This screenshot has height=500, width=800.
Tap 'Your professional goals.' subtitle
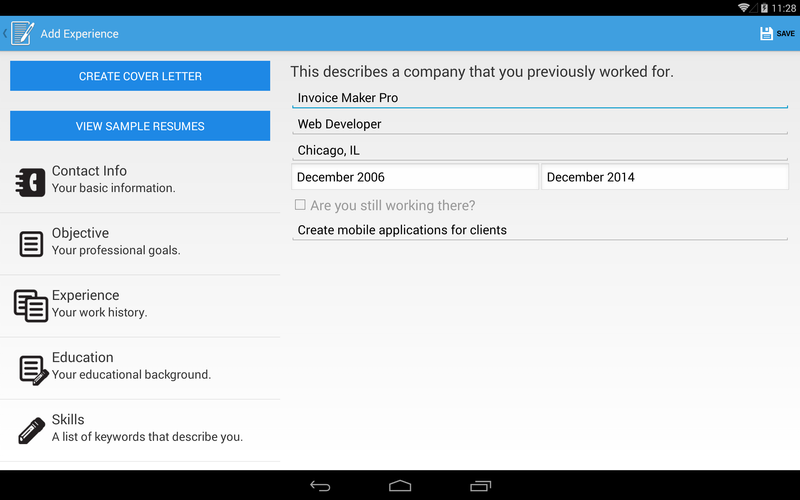[116, 250]
